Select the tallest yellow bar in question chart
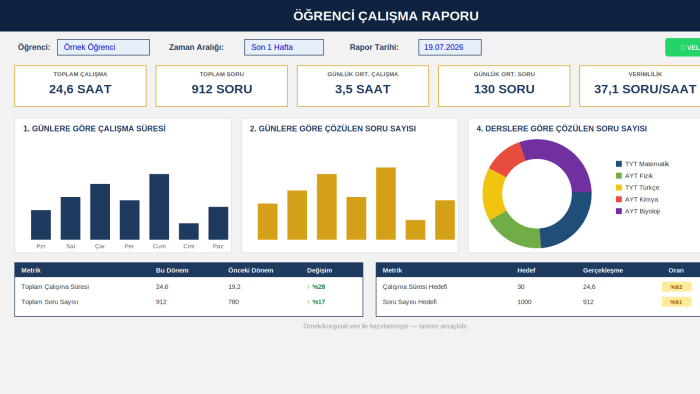 pyautogui.click(x=386, y=203)
